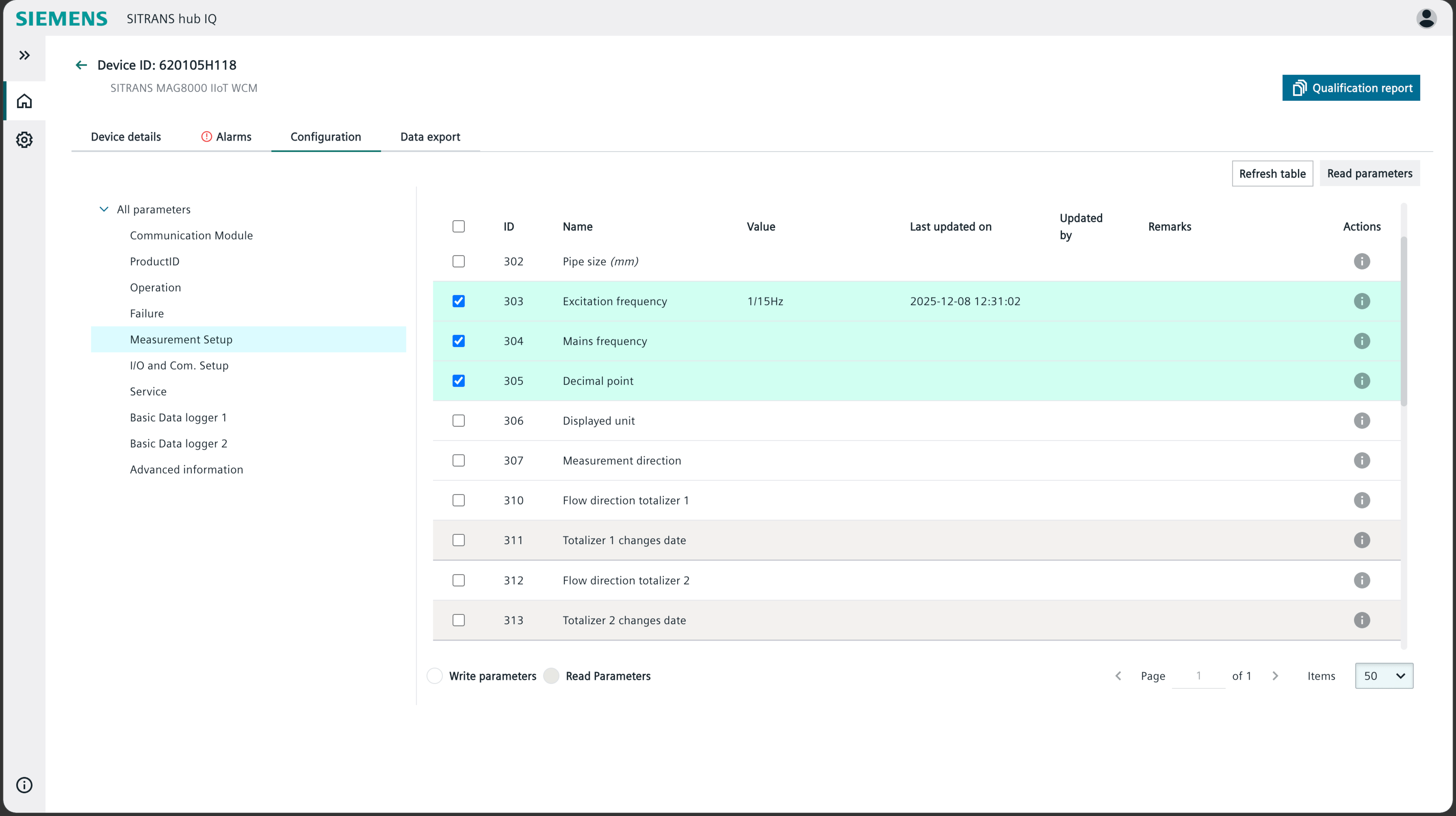Click the ID column header

[x=509, y=227]
